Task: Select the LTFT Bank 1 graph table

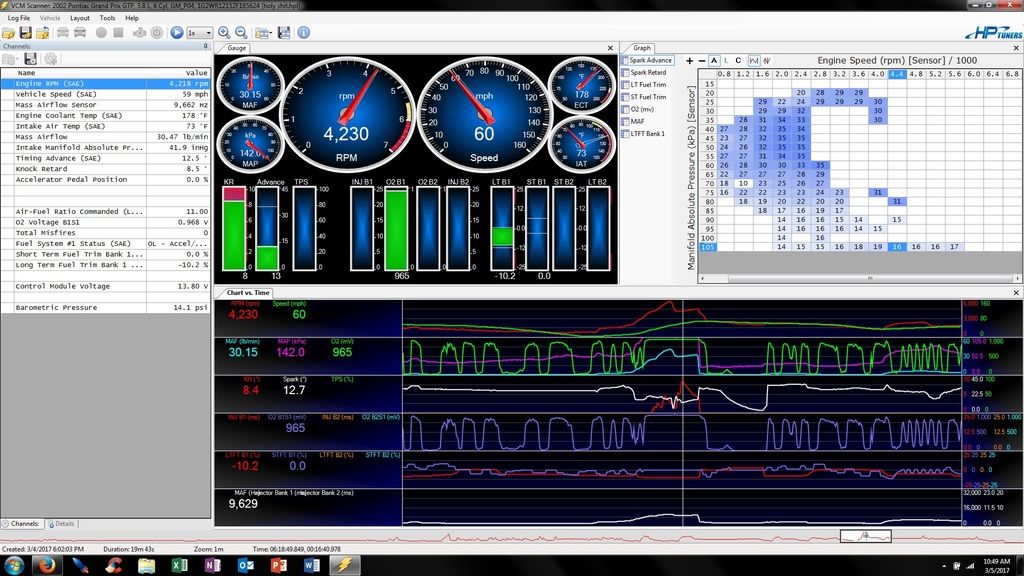Action: pos(643,134)
